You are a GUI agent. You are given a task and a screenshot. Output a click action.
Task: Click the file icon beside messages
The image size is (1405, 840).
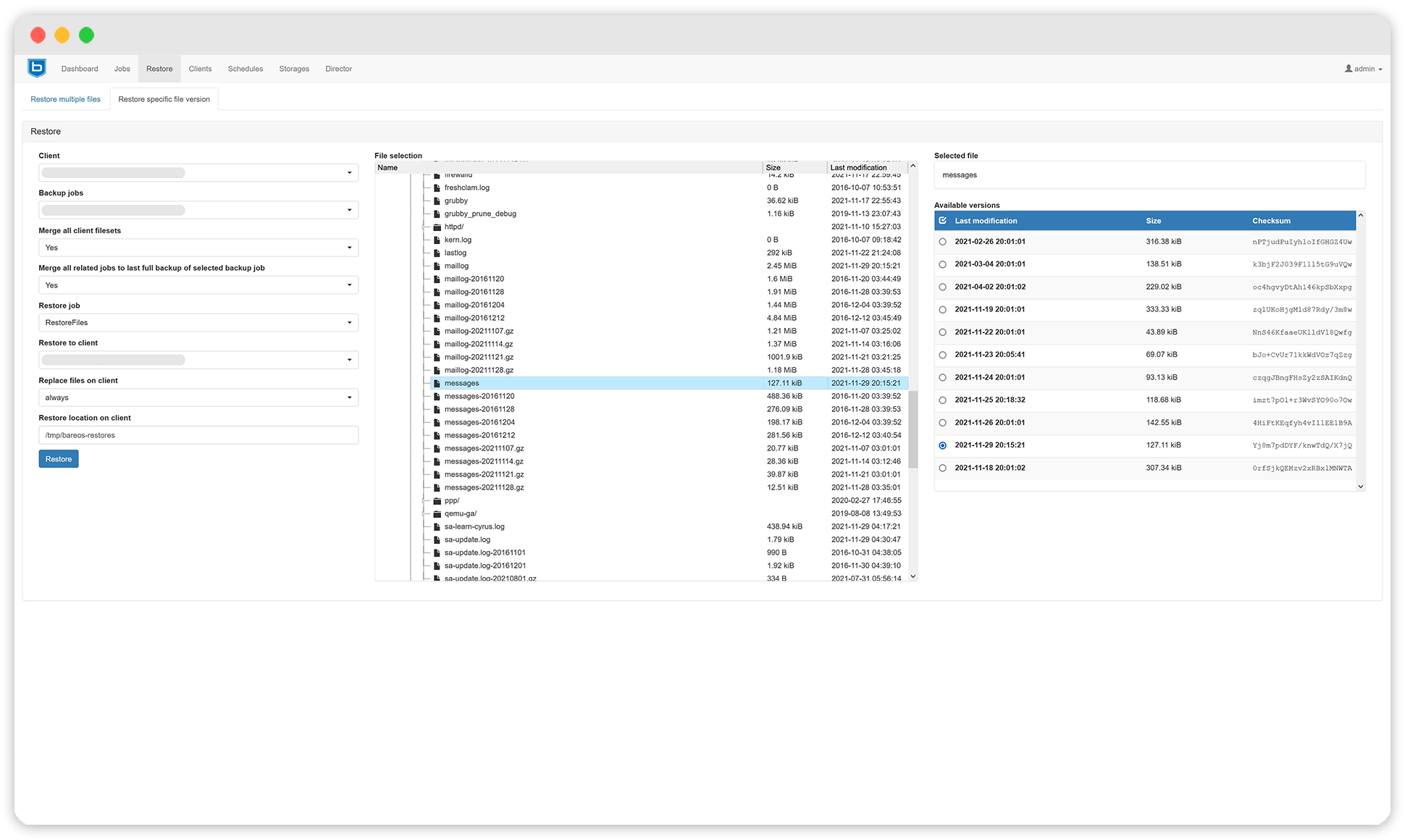(x=437, y=383)
